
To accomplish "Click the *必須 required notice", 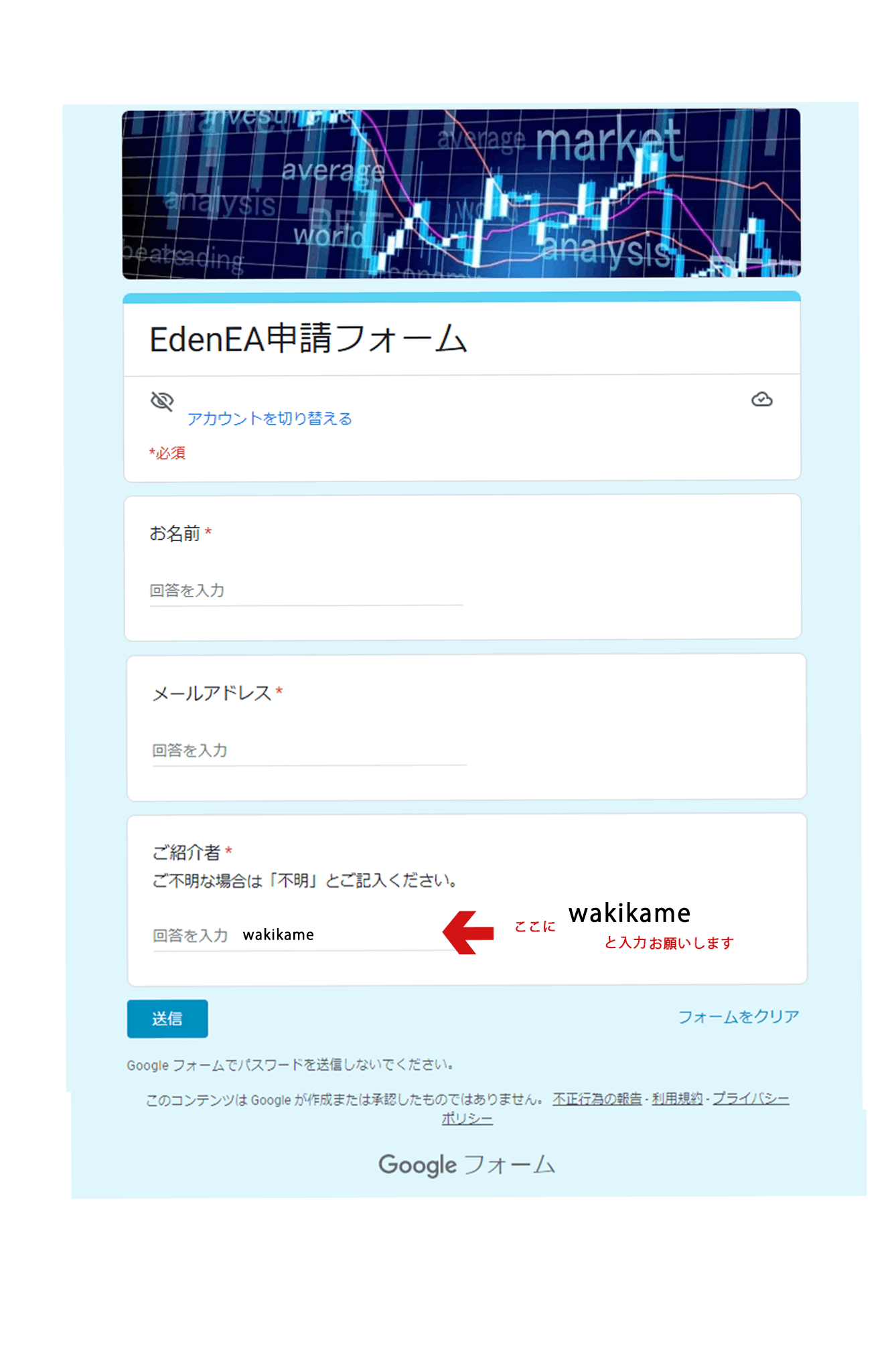I will pos(167,453).
